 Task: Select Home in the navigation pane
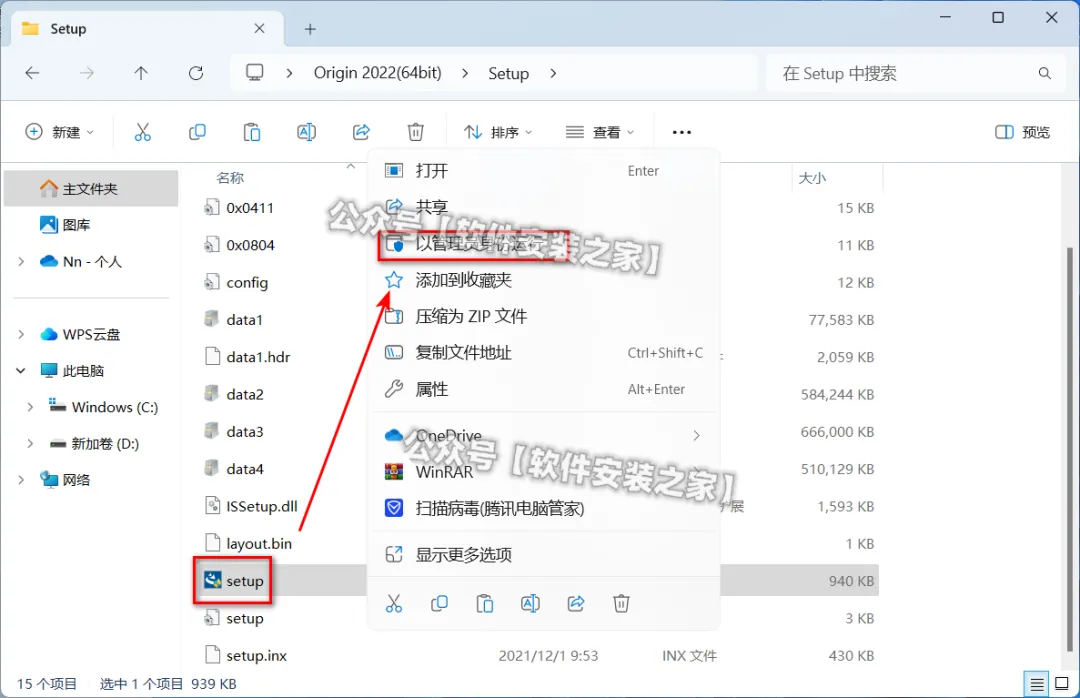tap(91, 189)
